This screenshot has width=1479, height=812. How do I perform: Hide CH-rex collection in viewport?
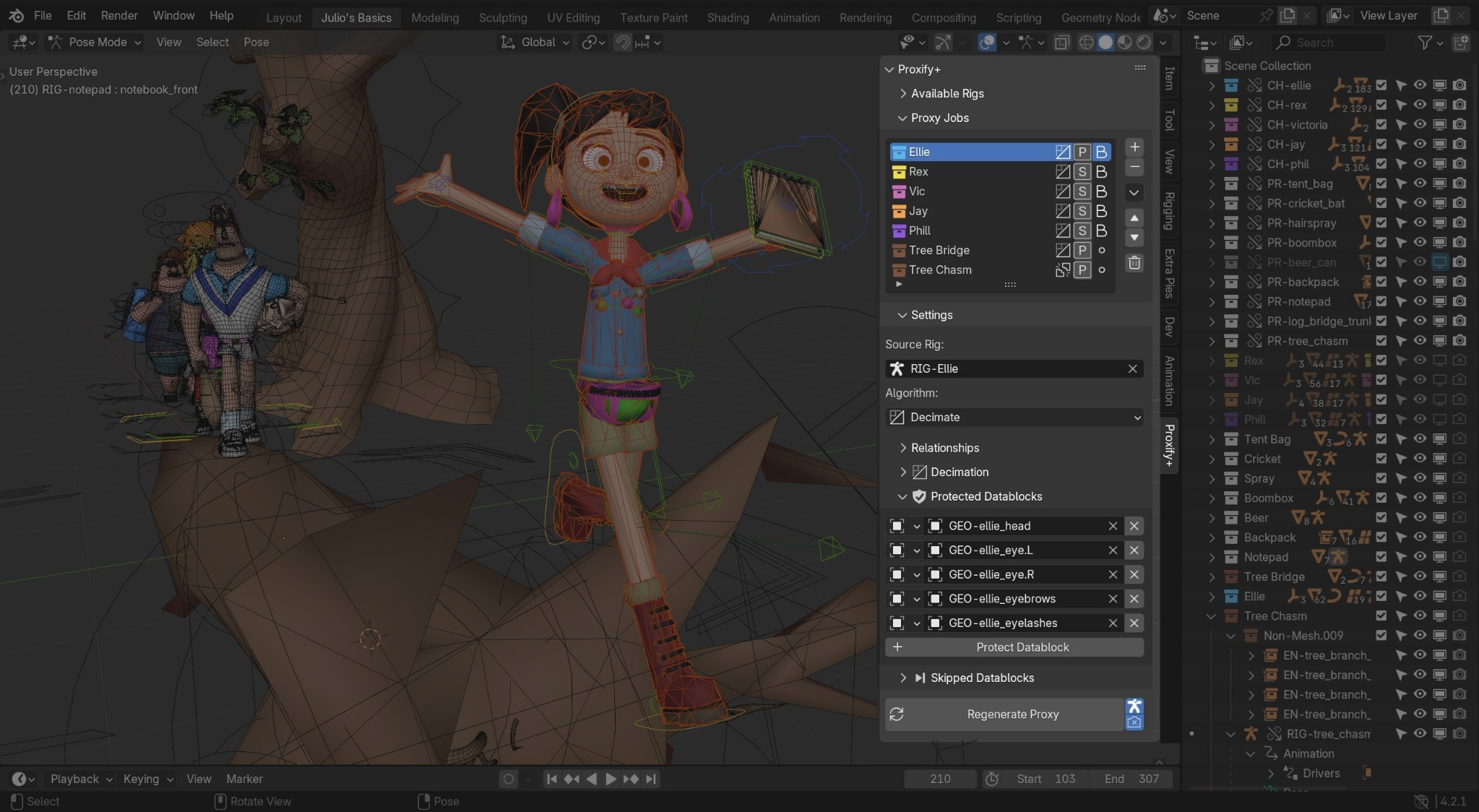click(1420, 105)
